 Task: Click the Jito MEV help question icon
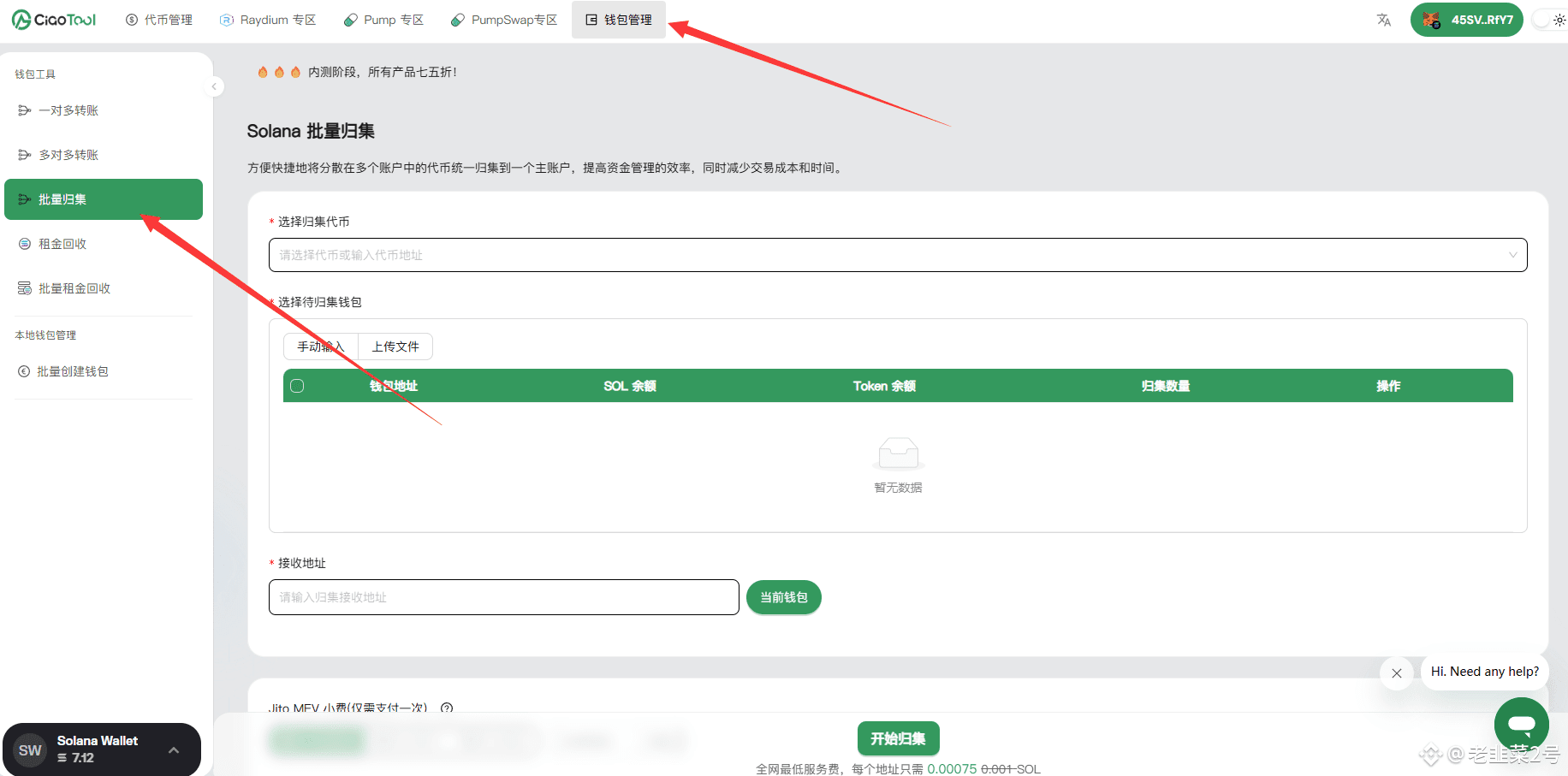pos(446,708)
